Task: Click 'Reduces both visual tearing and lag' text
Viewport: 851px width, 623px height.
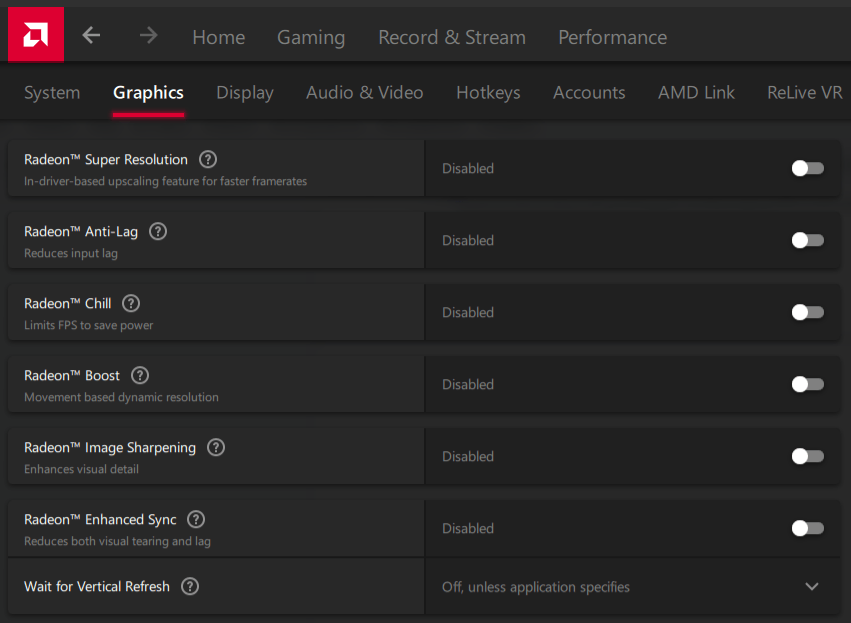Action: tap(117, 541)
